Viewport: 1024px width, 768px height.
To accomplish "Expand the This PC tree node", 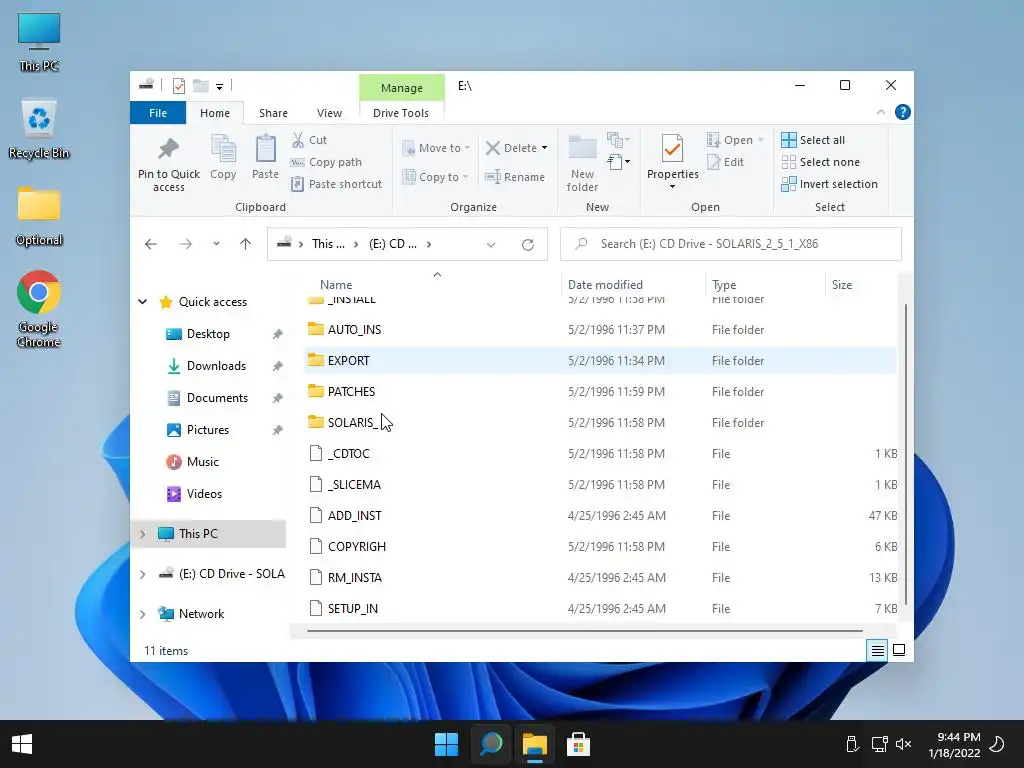I will (x=142, y=534).
